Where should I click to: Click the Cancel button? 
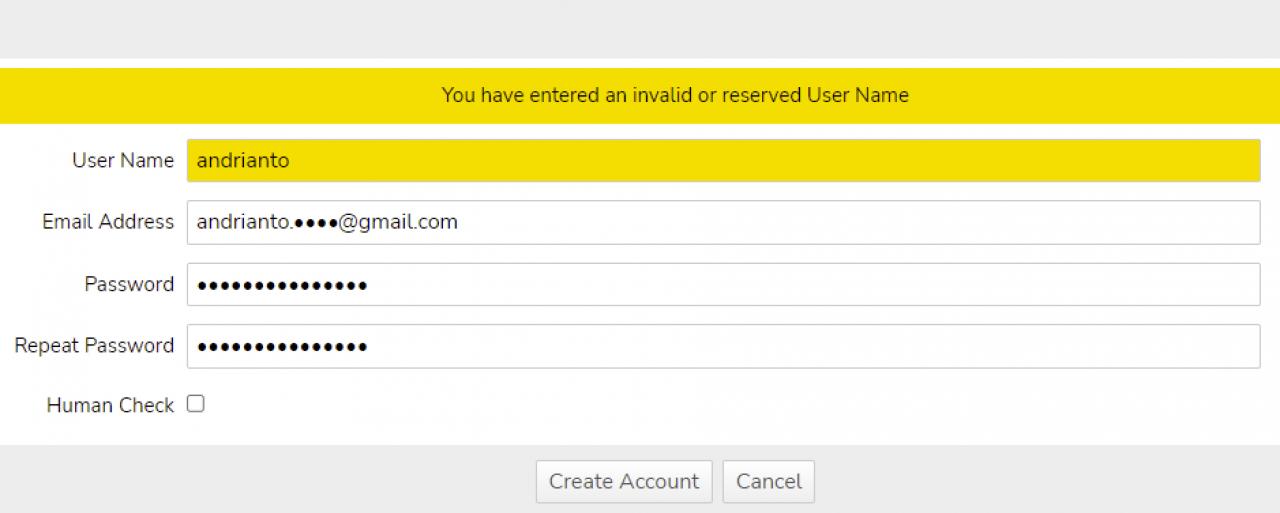(768, 481)
